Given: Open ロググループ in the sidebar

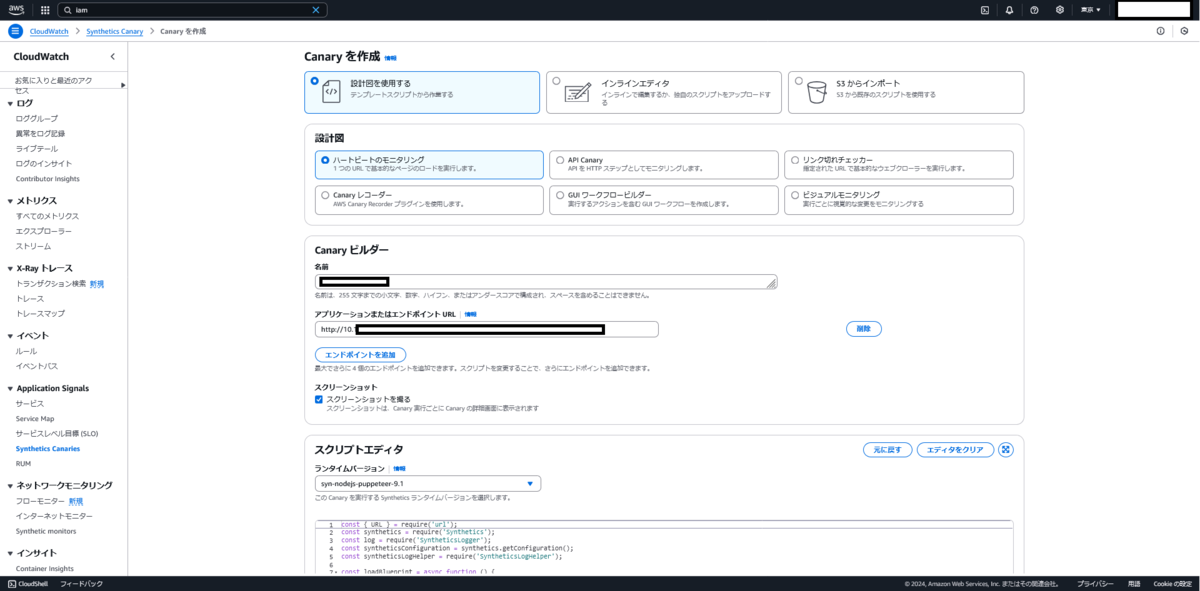Looking at the screenshot, I should click(37, 118).
